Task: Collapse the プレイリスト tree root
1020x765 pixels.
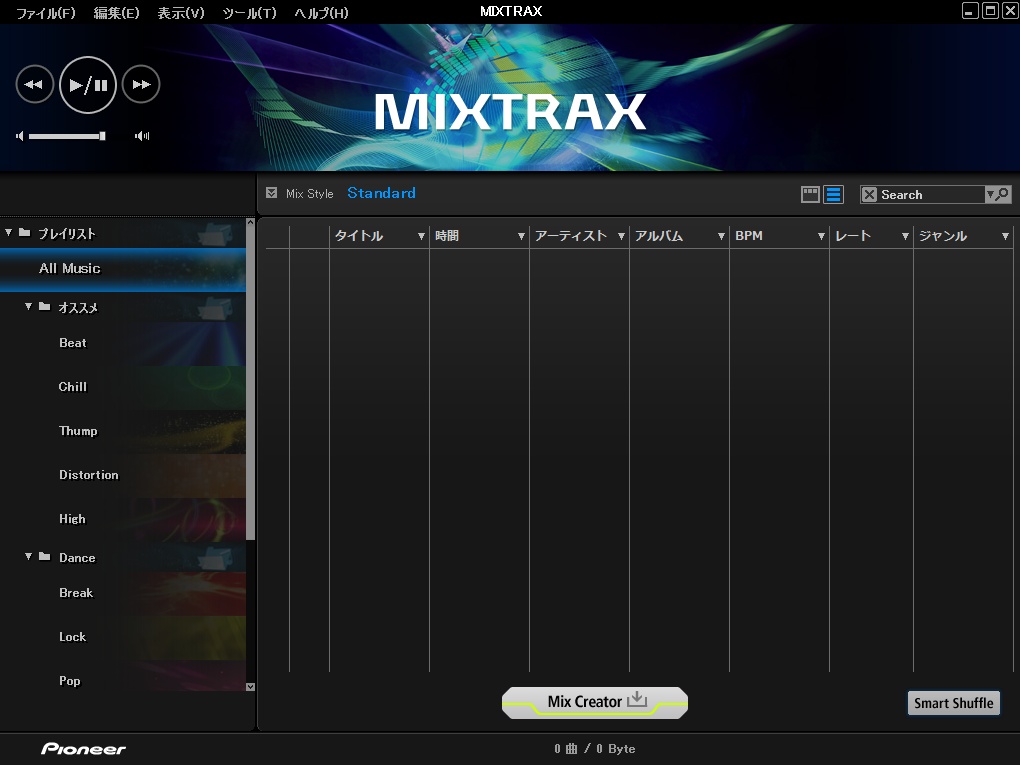Action: coord(8,232)
